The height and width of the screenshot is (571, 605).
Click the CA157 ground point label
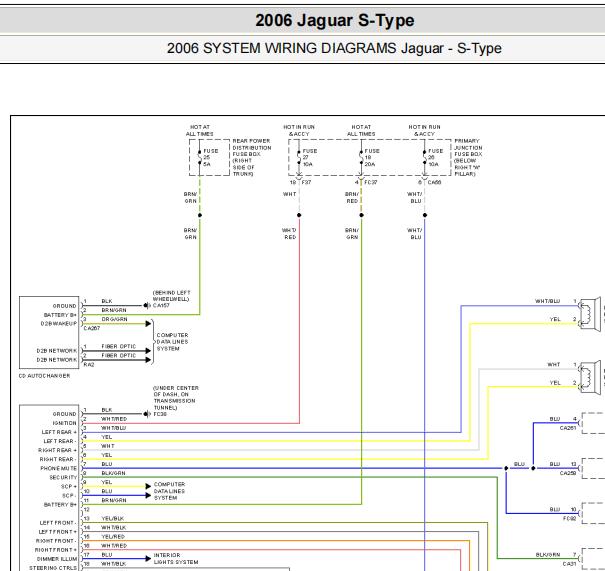(161, 306)
